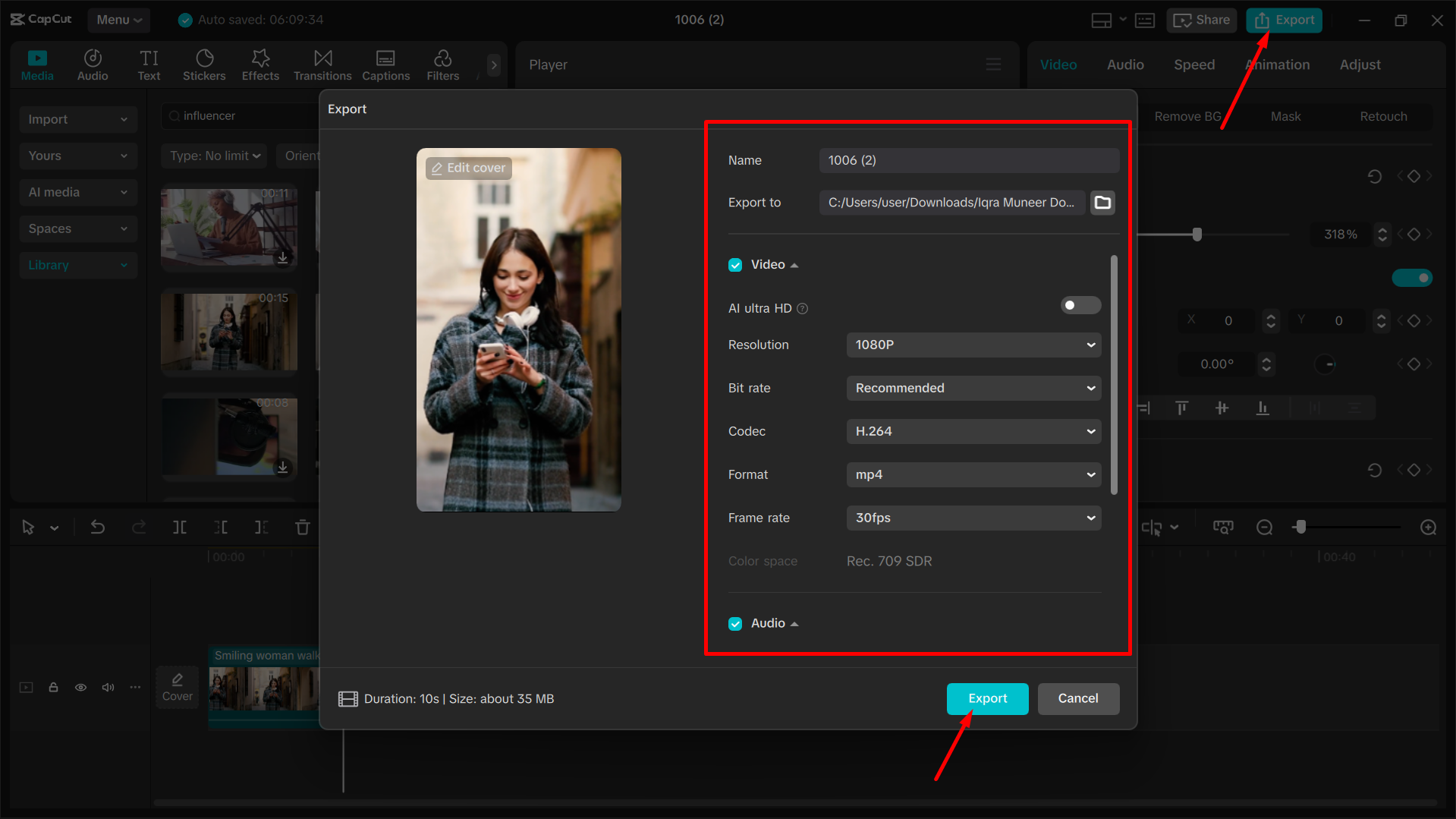1456x819 pixels.
Task: Click the undo icon above the timeline
Action: click(98, 527)
